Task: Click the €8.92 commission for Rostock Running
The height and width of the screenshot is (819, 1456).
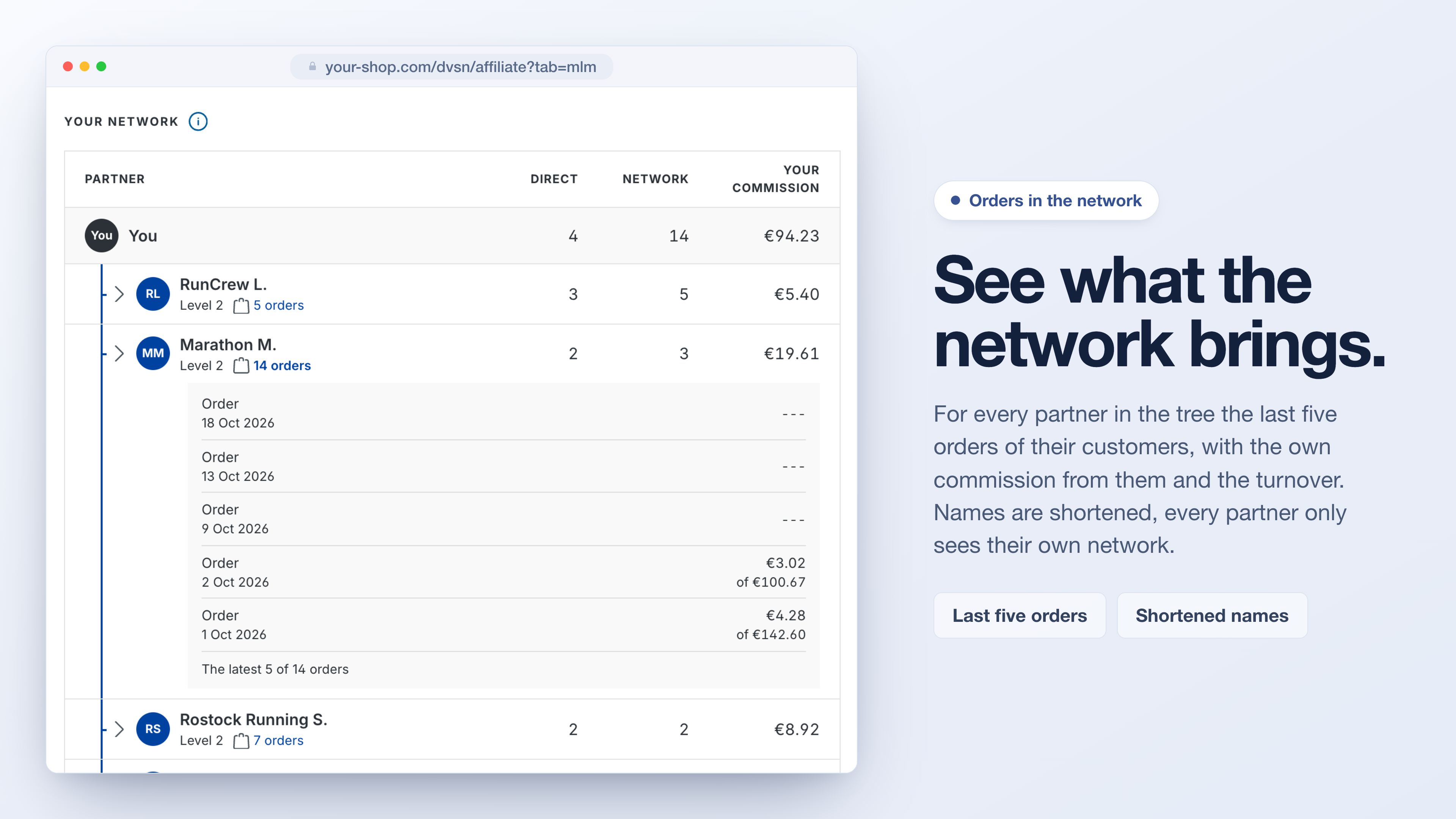Action: click(796, 729)
